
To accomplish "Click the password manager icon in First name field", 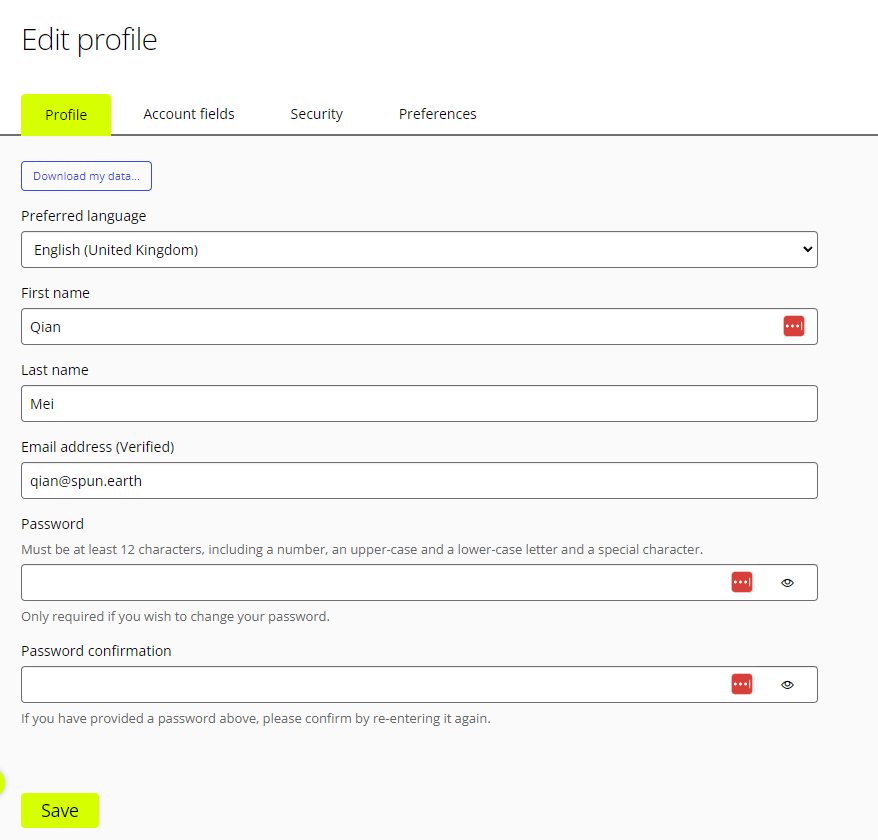I will click(793, 326).
